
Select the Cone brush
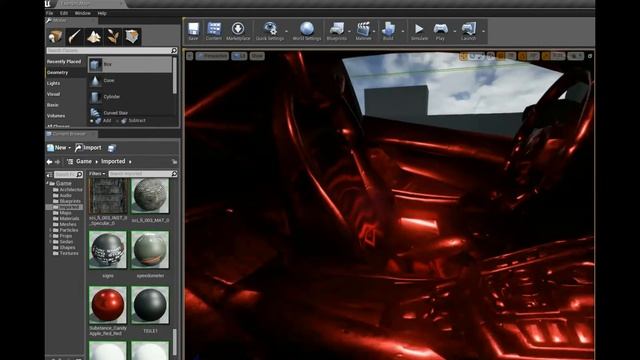(130, 81)
